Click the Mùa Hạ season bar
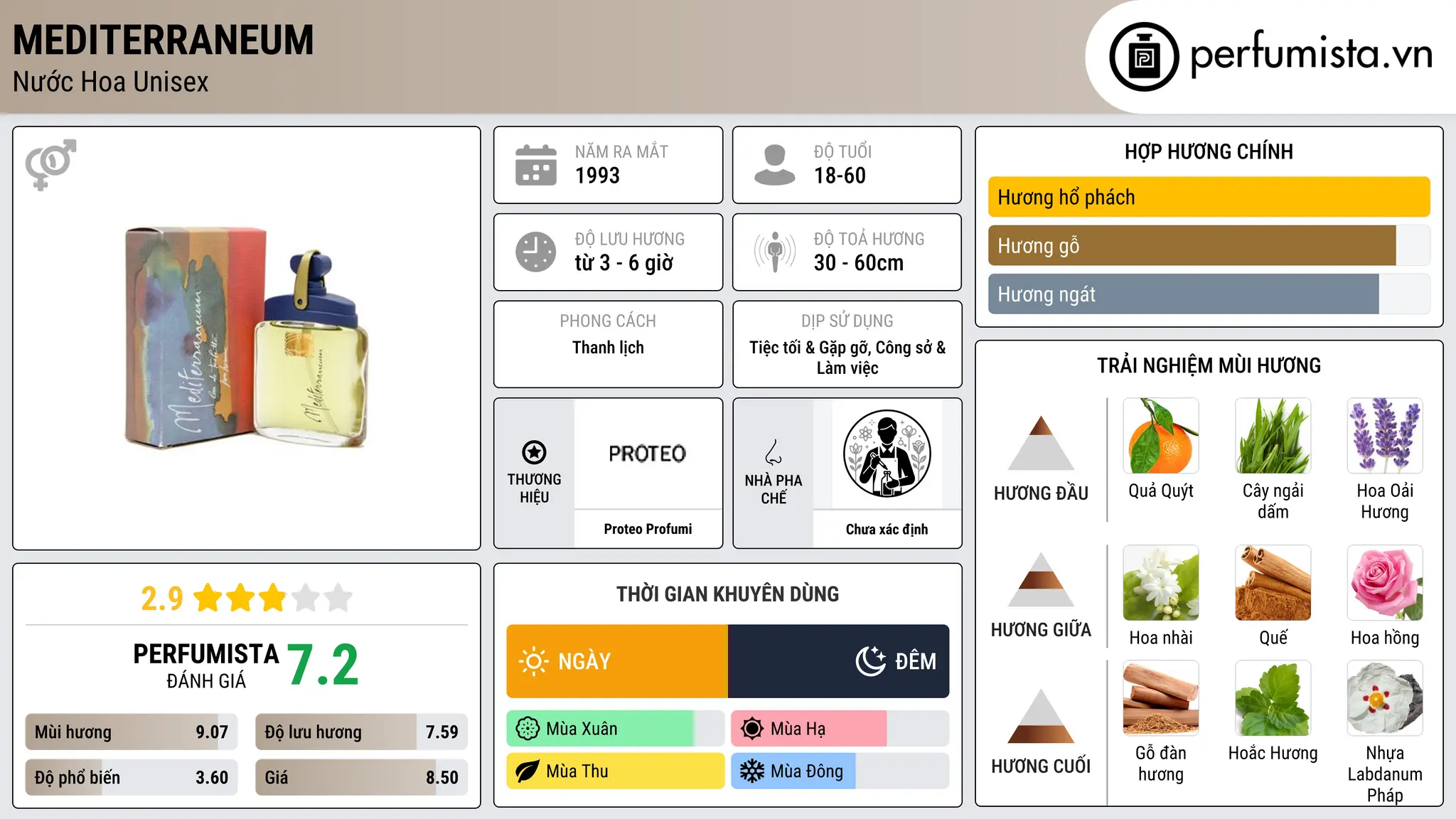1456x819 pixels. pyautogui.click(x=840, y=729)
